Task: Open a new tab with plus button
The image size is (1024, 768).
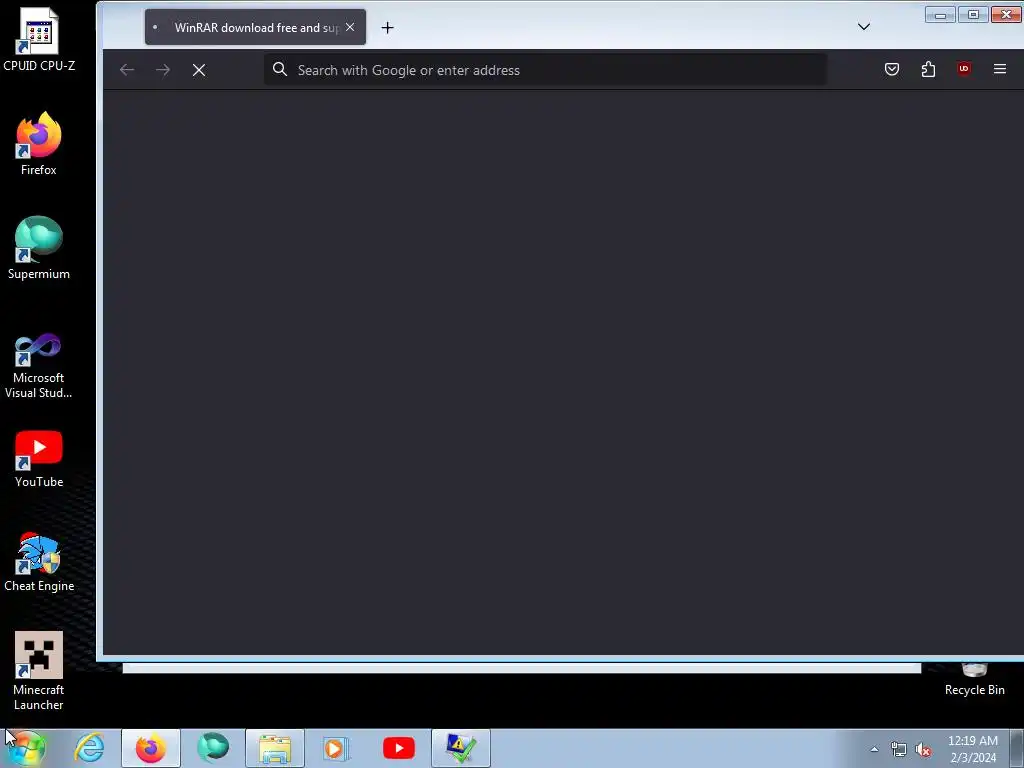Action: pyautogui.click(x=387, y=27)
